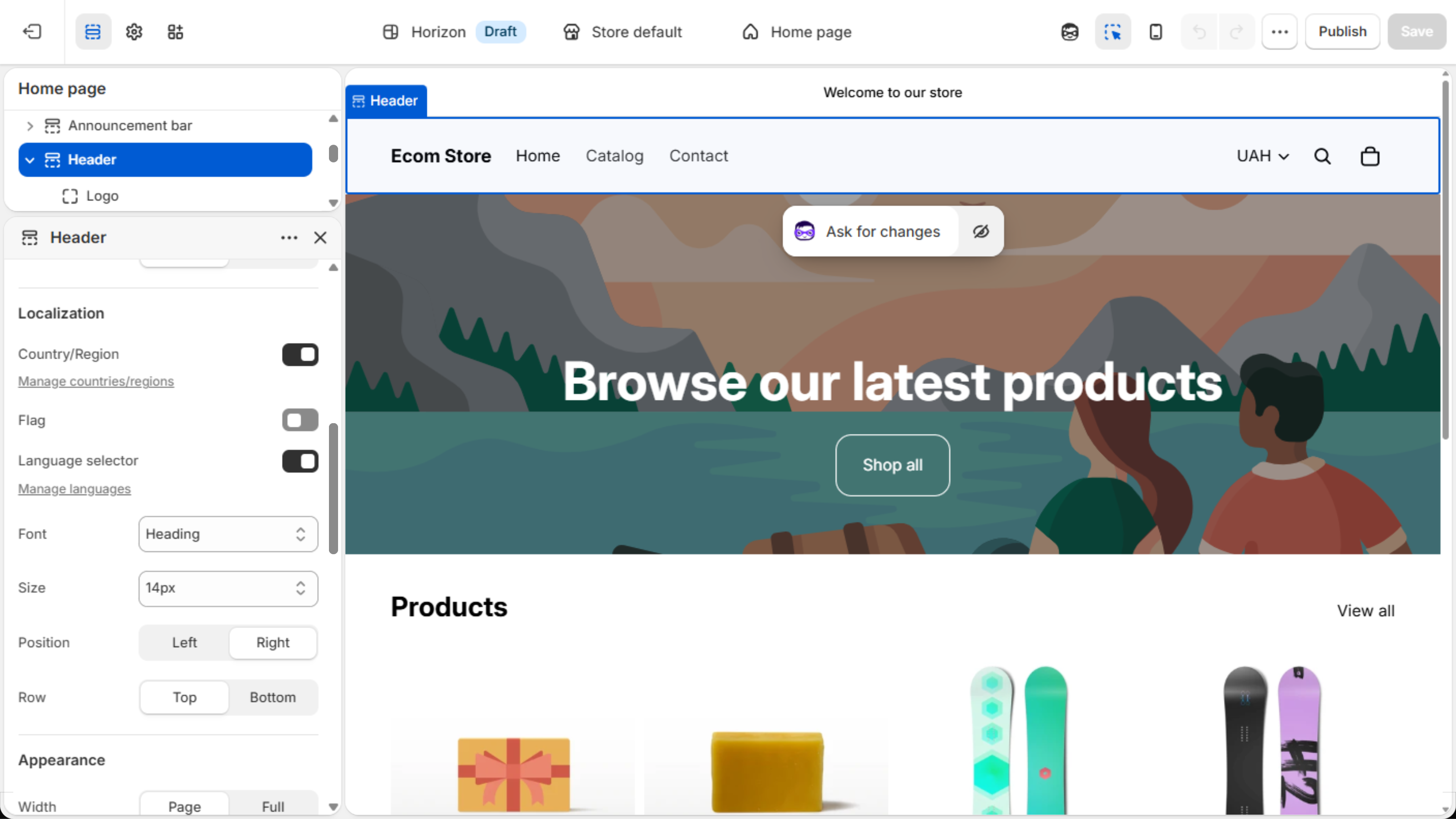Hide the Ask for changes widget
This screenshot has width=1456, height=819.
981,231
